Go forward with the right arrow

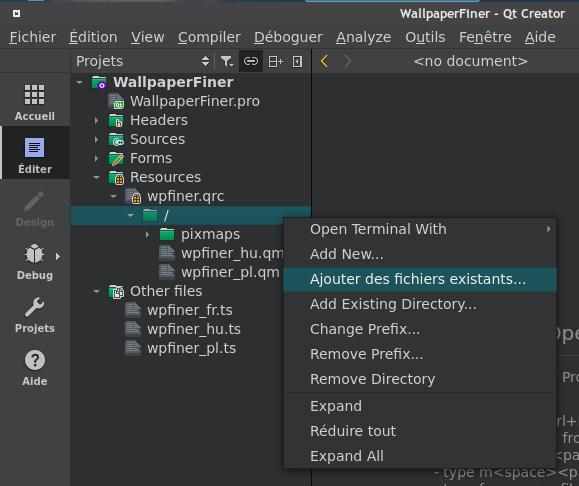click(347, 61)
